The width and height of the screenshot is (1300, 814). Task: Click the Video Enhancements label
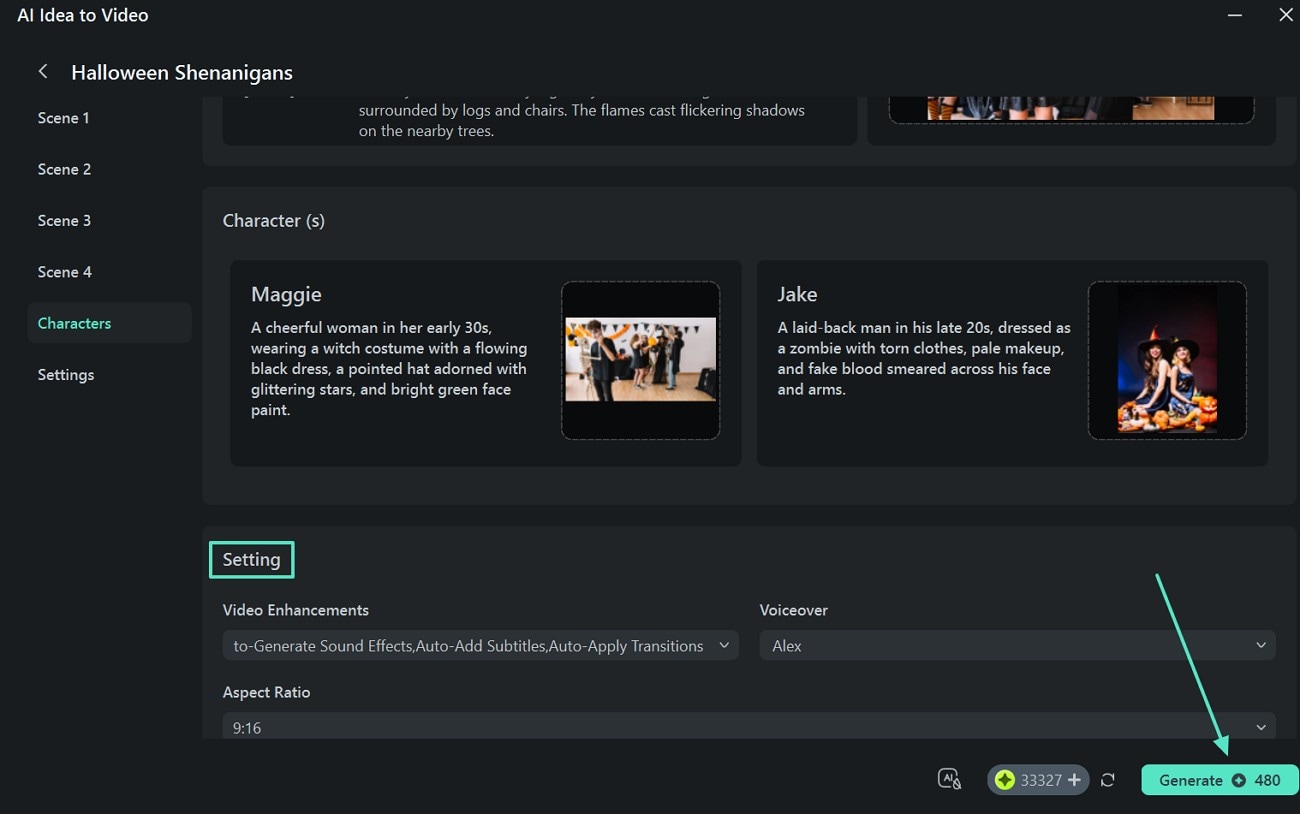click(296, 610)
